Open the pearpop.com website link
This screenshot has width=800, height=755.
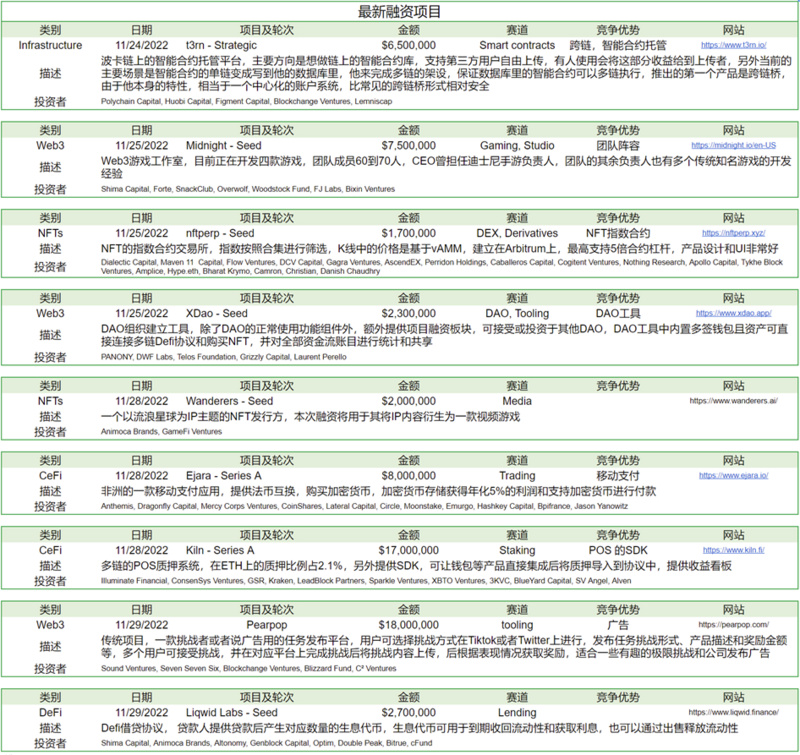733,623
